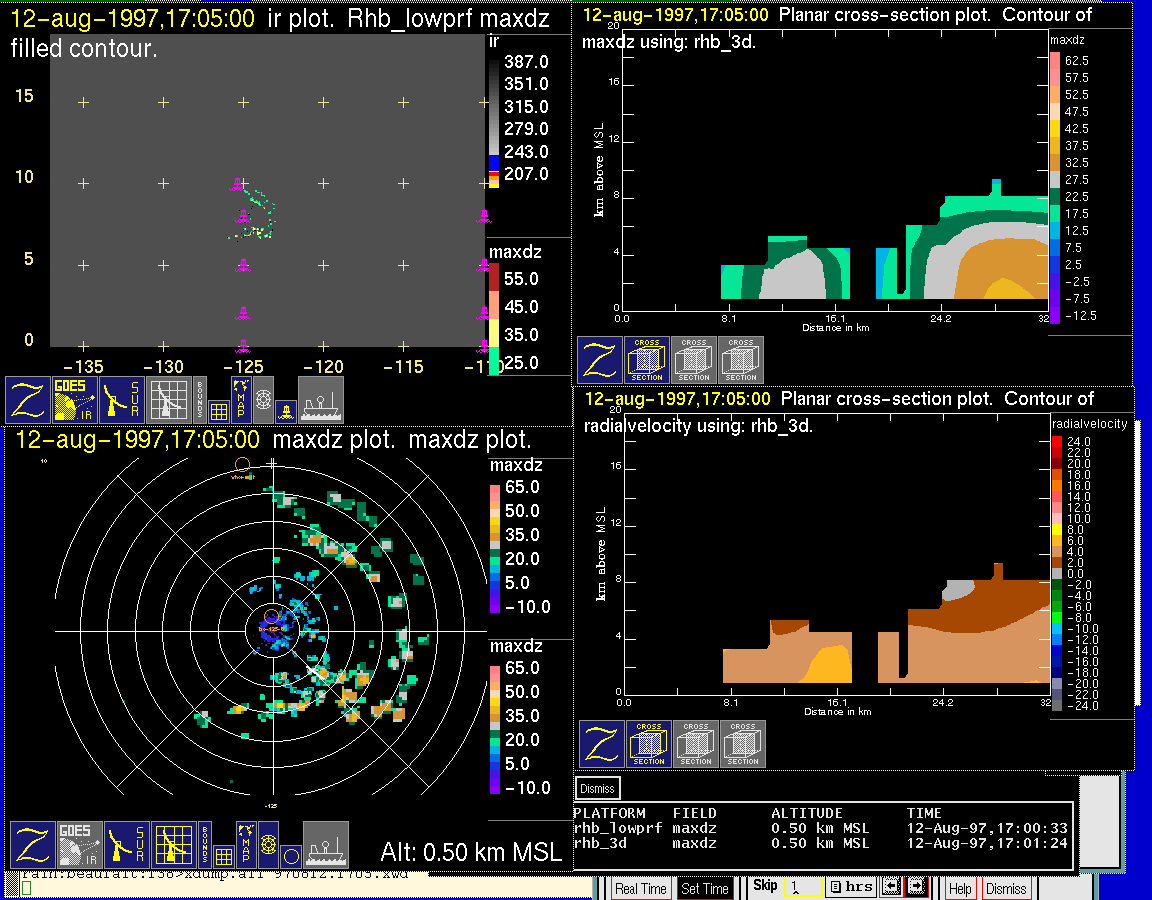This screenshot has width=1152, height=900.
Task: Select the SUR radar surveillance icon in bottom plot
Action: click(126, 845)
